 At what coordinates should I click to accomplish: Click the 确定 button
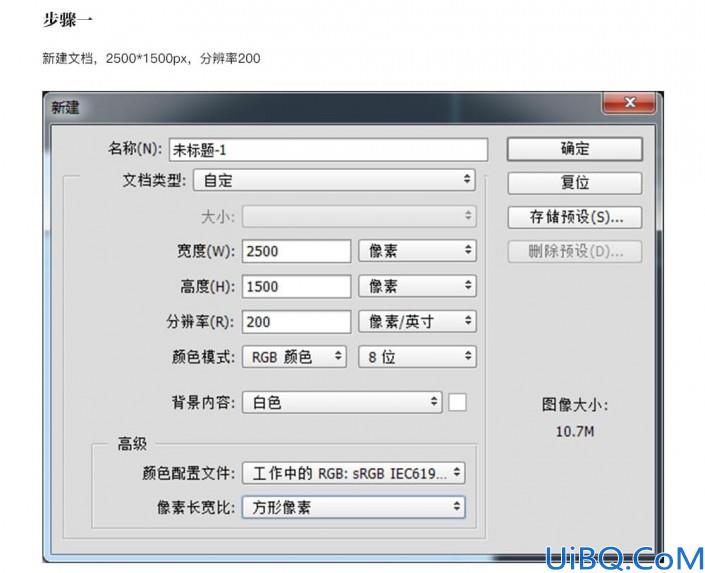[x=575, y=149]
